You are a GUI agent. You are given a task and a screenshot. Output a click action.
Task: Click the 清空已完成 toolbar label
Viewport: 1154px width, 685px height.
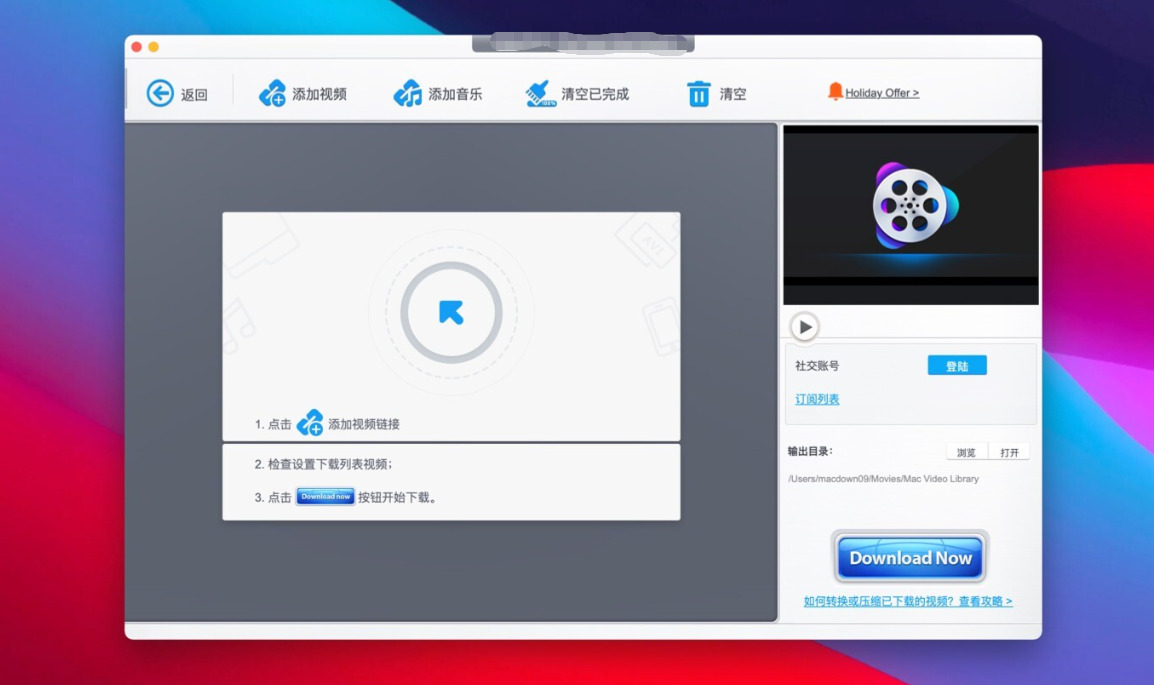coord(595,94)
